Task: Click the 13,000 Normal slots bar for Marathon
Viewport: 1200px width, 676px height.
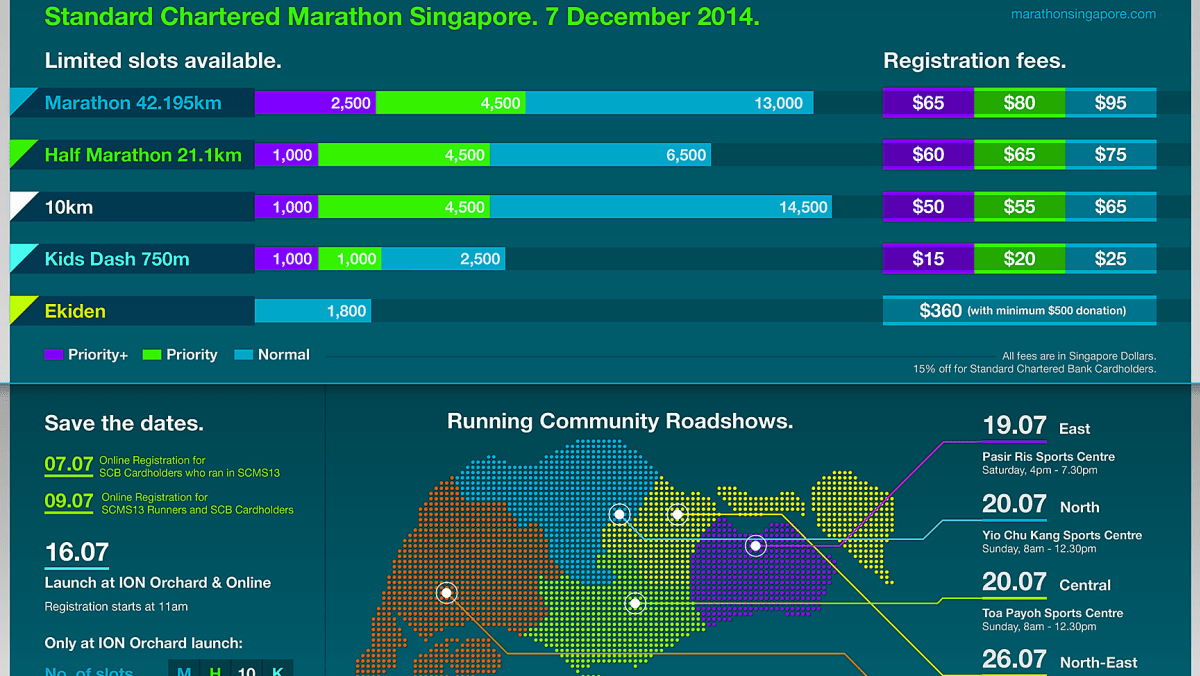Action: [x=670, y=102]
